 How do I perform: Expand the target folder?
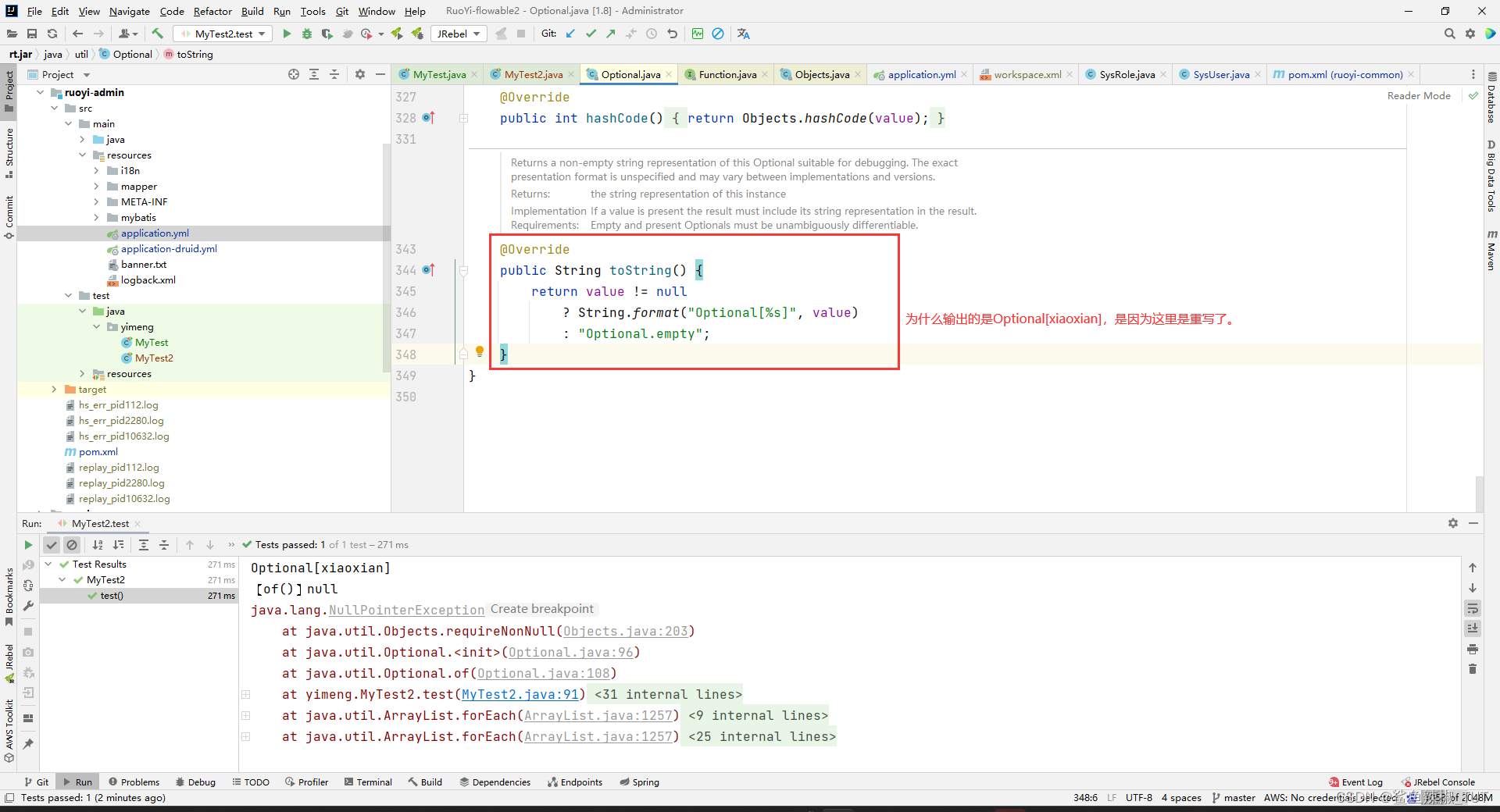click(54, 389)
